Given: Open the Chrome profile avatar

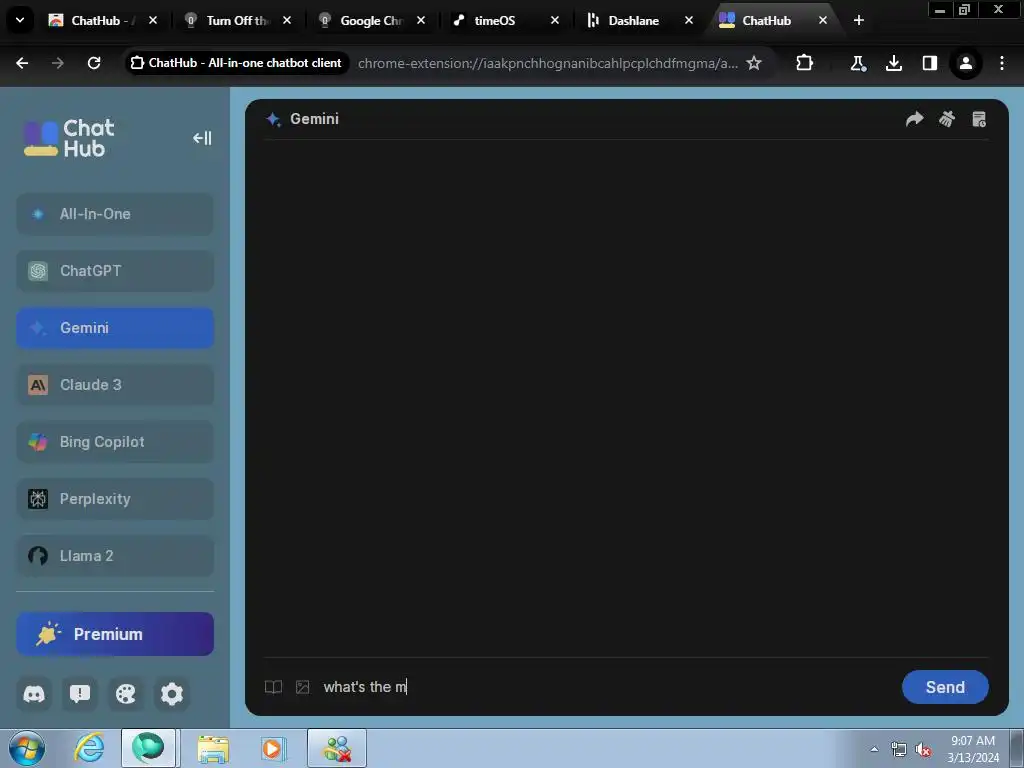Looking at the screenshot, I should (x=966, y=63).
